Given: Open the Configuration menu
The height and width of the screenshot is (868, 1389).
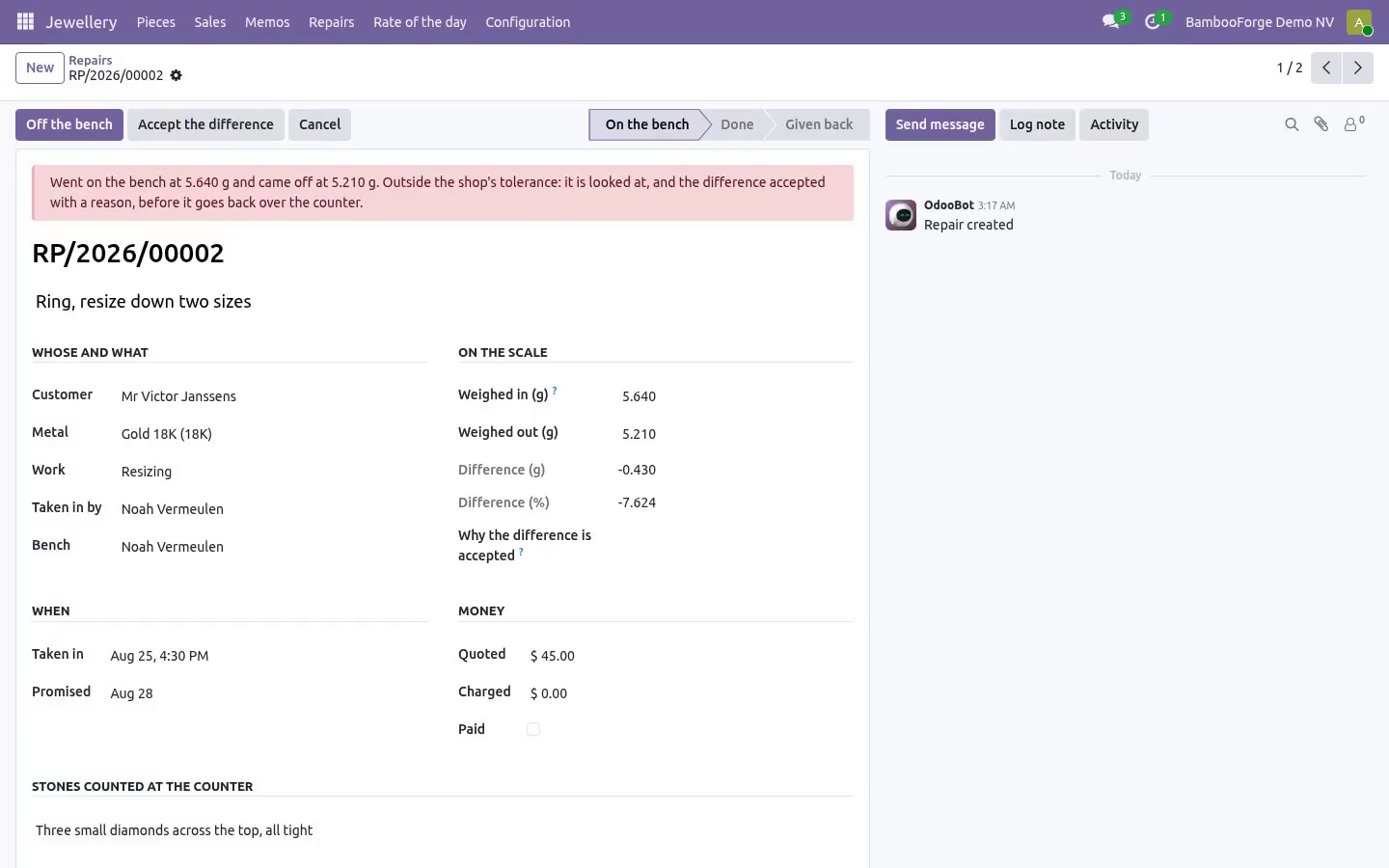Looking at the screenshot, I should 528,21.
